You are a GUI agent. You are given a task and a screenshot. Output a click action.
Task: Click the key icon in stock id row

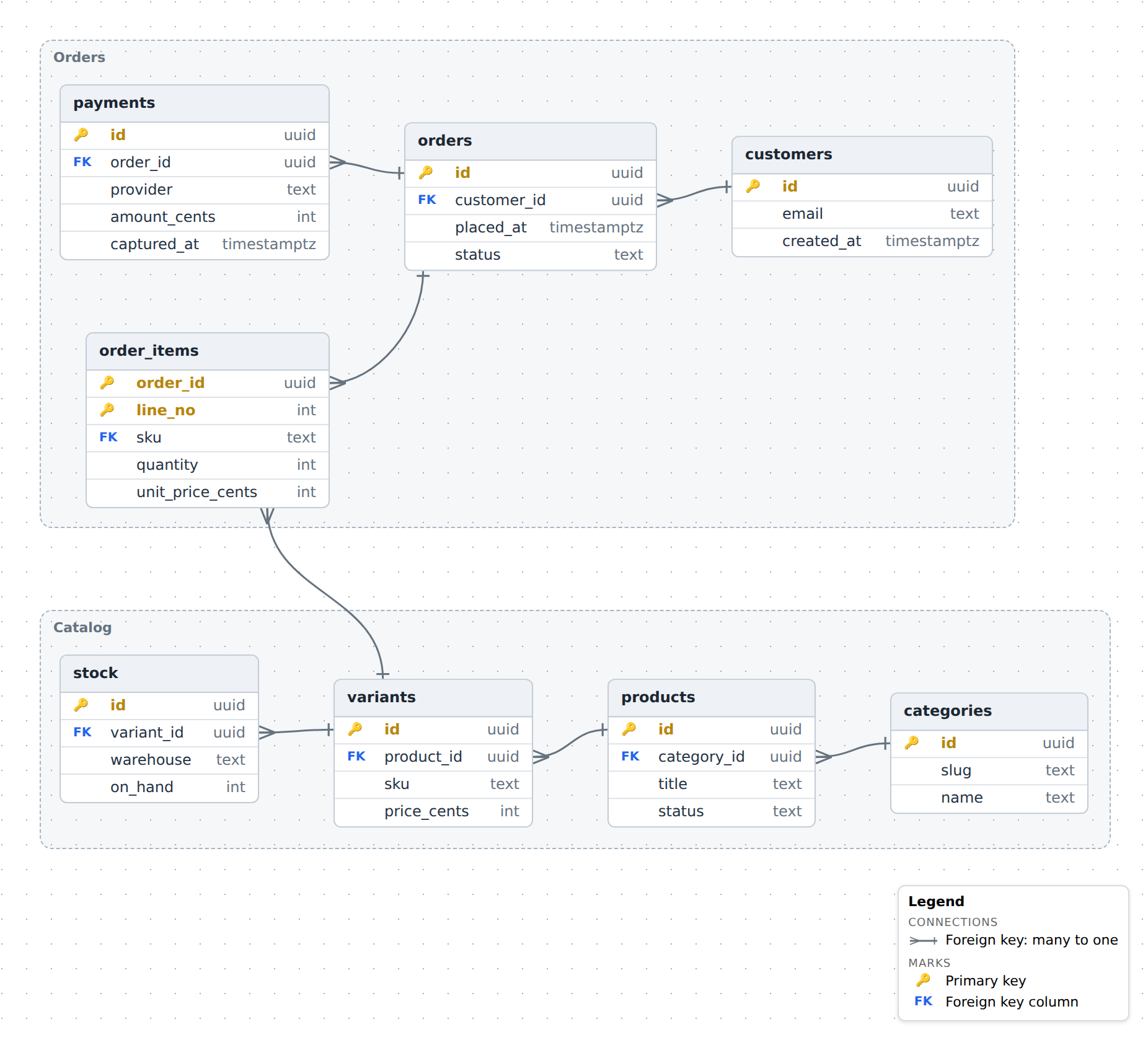coord(81,705)
